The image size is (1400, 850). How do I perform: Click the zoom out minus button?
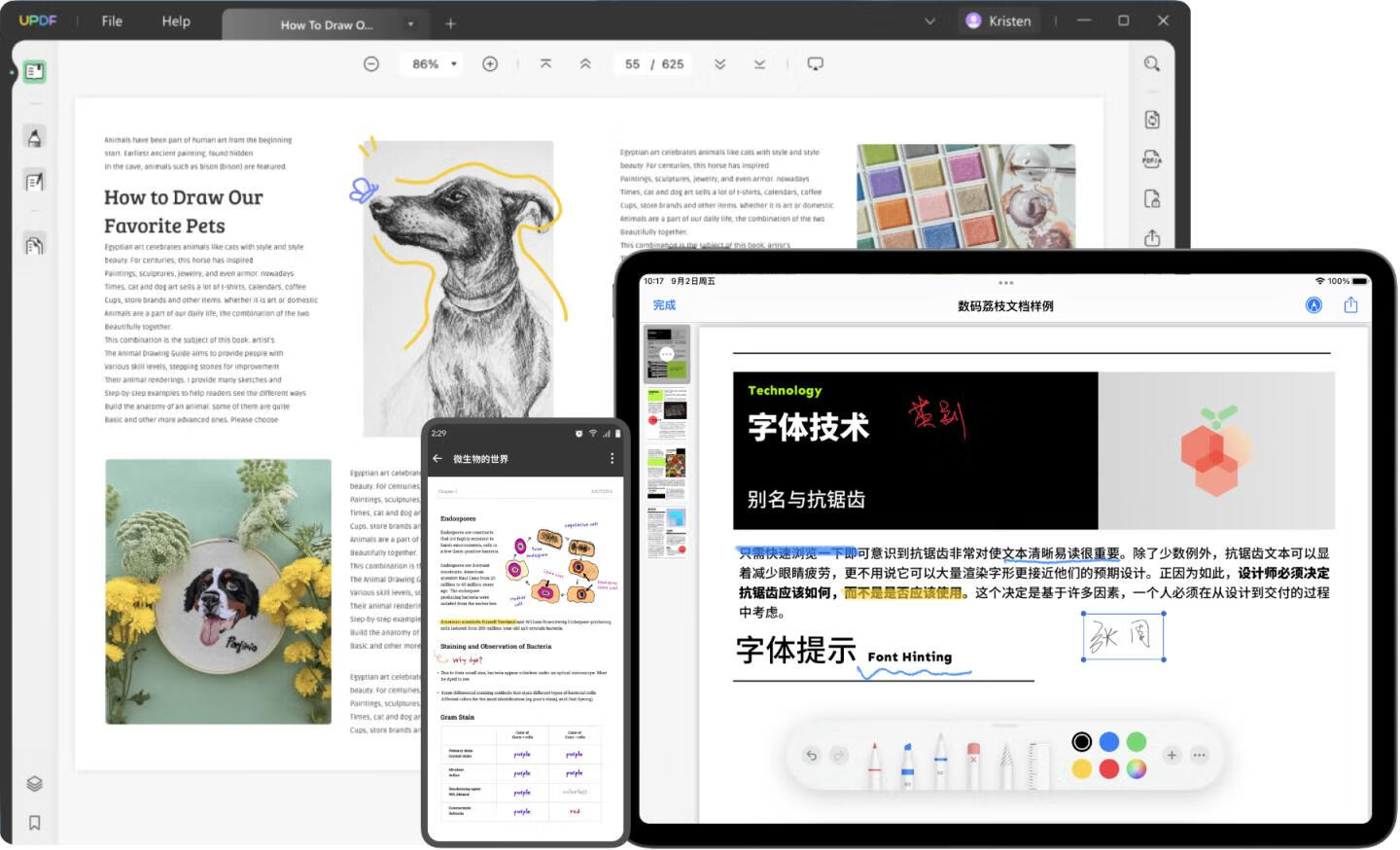[x=371, y=64]
